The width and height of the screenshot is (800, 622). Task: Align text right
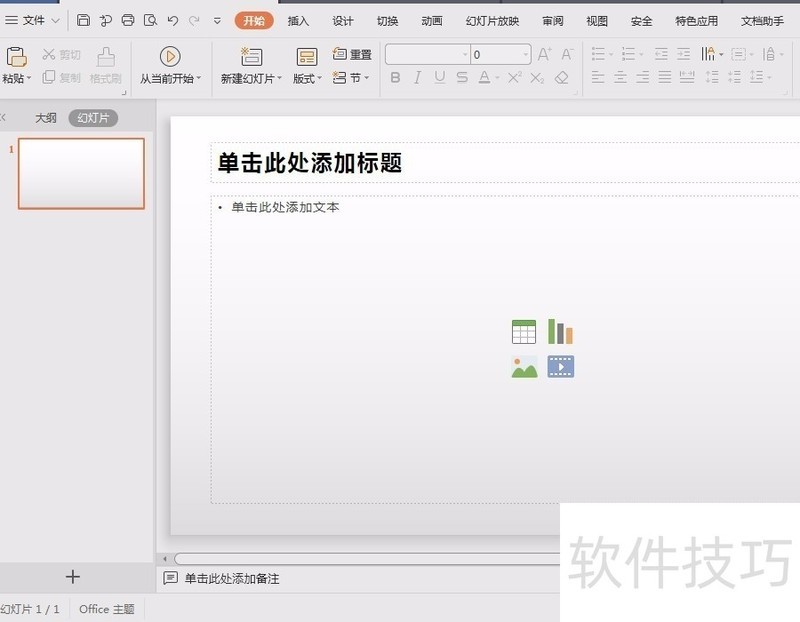point(643,78)
